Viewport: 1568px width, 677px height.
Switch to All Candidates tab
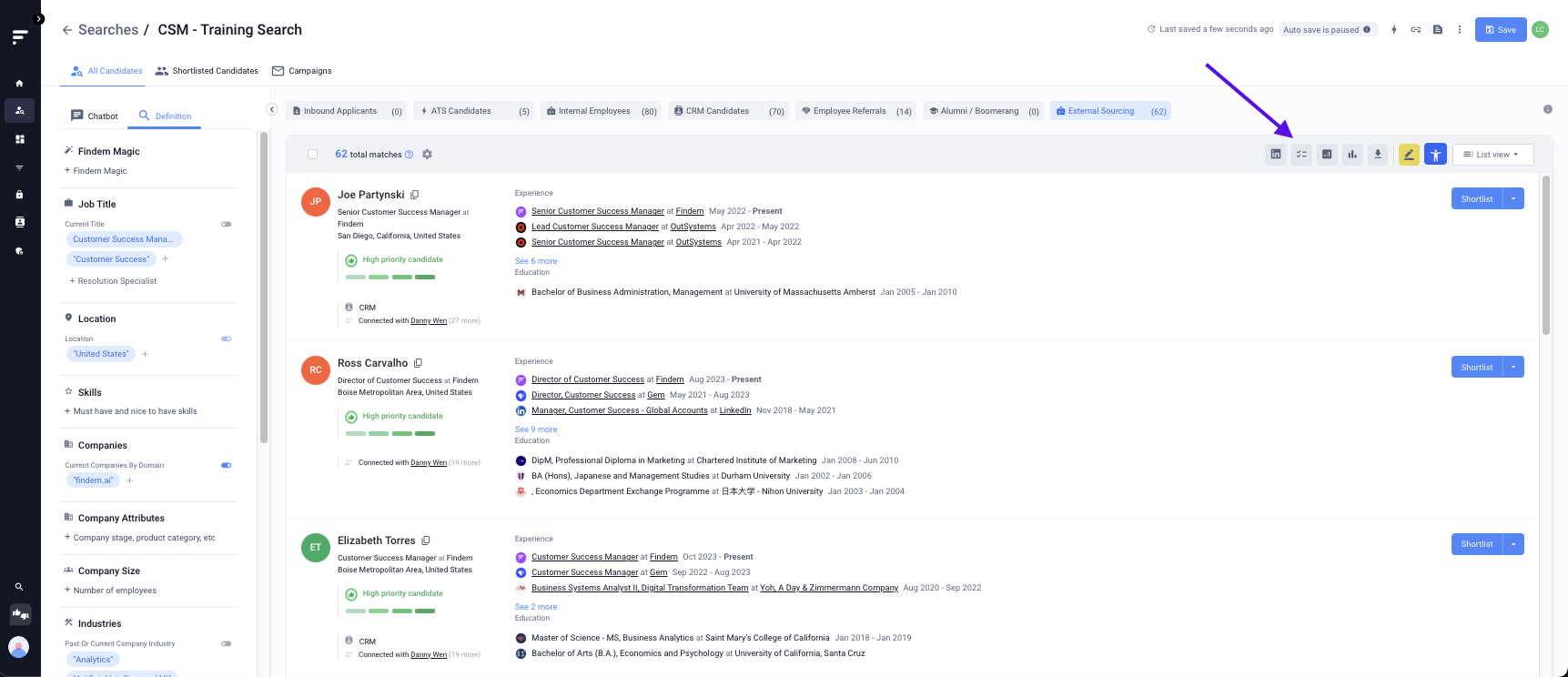(106, 71)
